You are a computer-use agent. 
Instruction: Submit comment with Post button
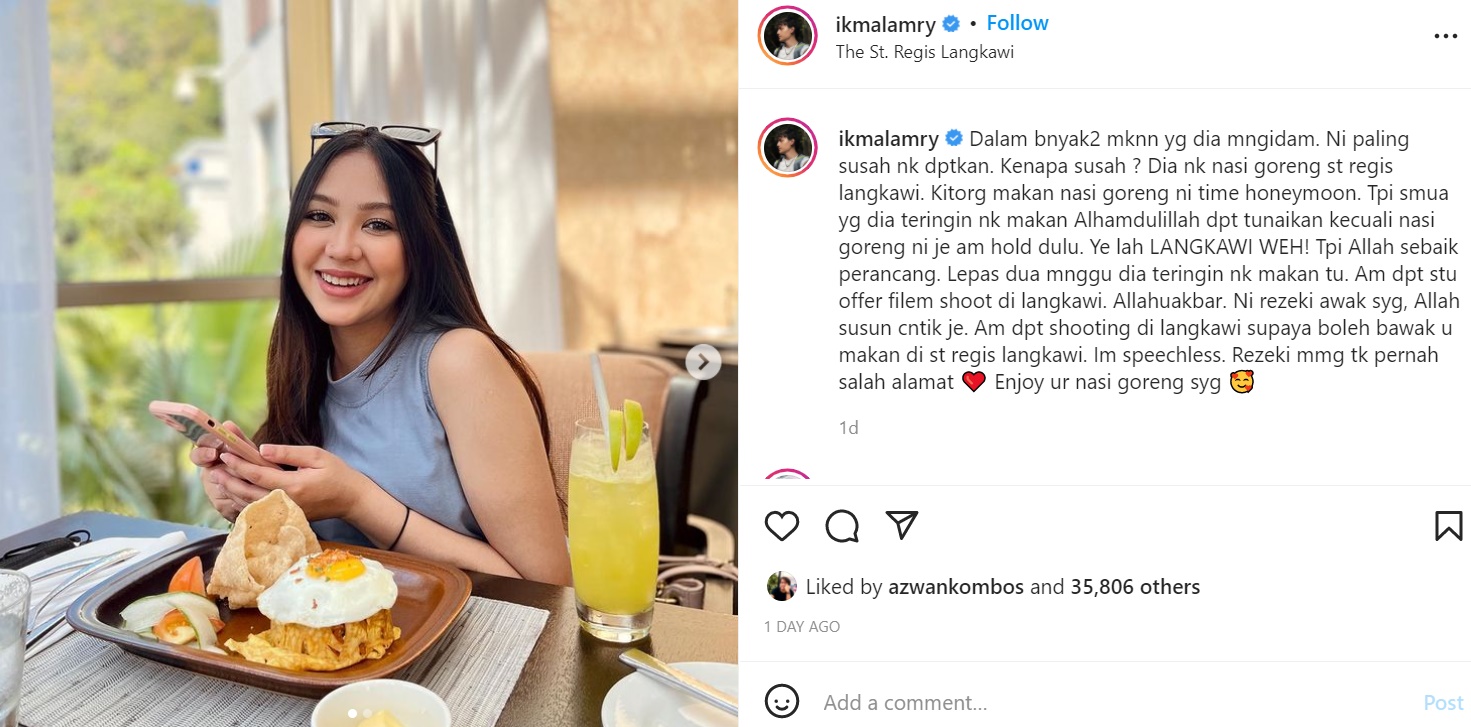(x=1443, y=703)
